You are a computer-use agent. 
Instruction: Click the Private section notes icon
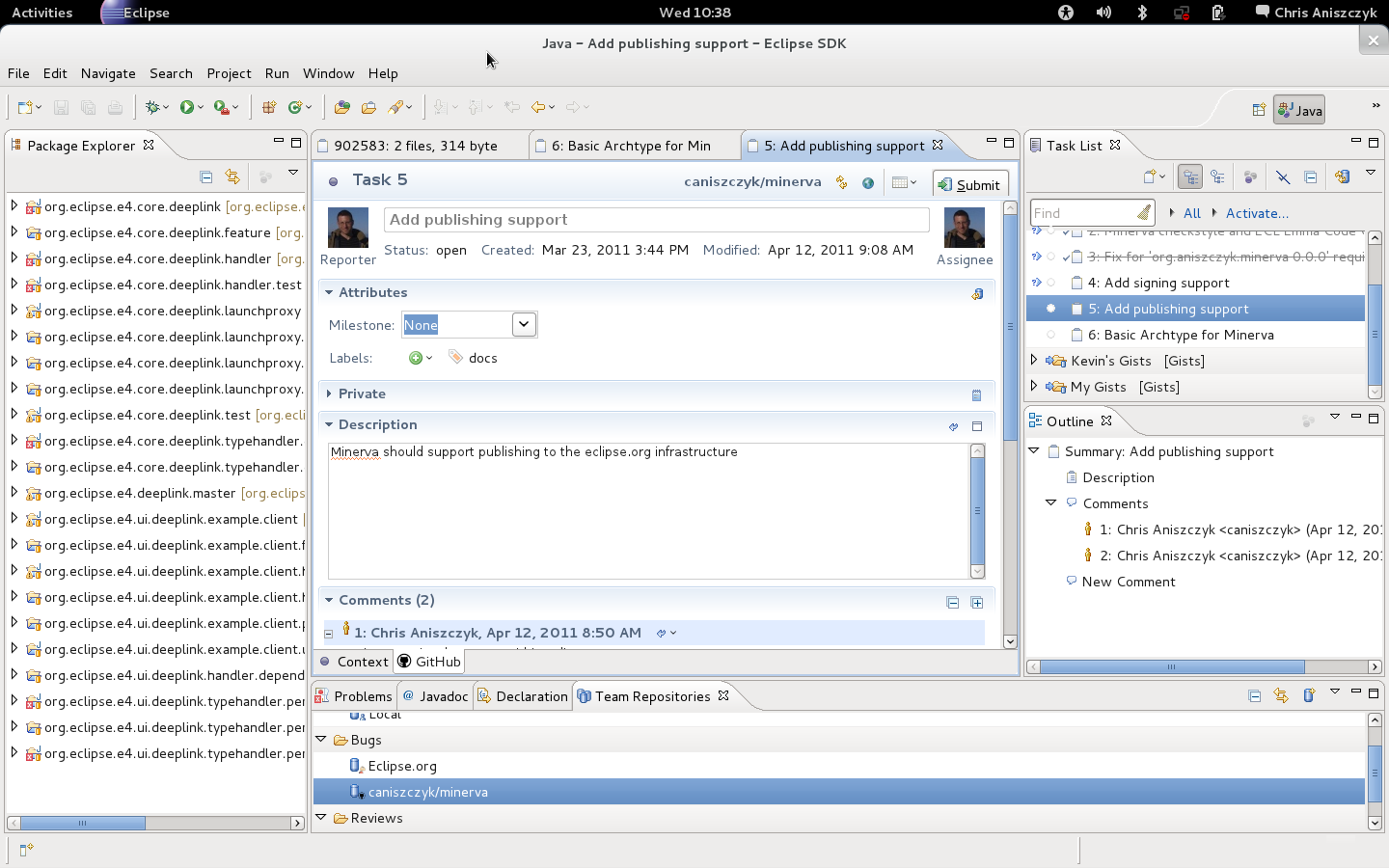[x=976, y=394]
